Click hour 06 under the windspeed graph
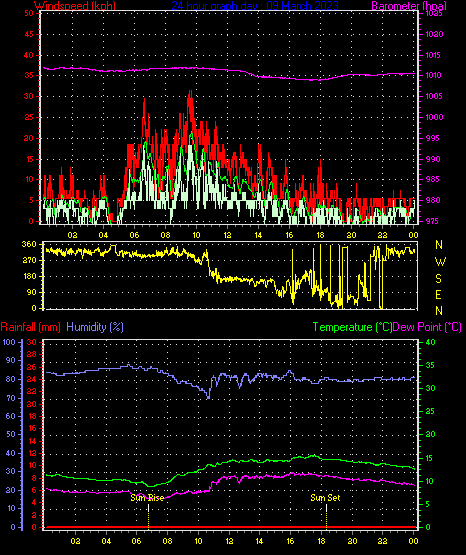Image resolution: width=466 pixels, height=555 pixels. click(x=134, y=235)
